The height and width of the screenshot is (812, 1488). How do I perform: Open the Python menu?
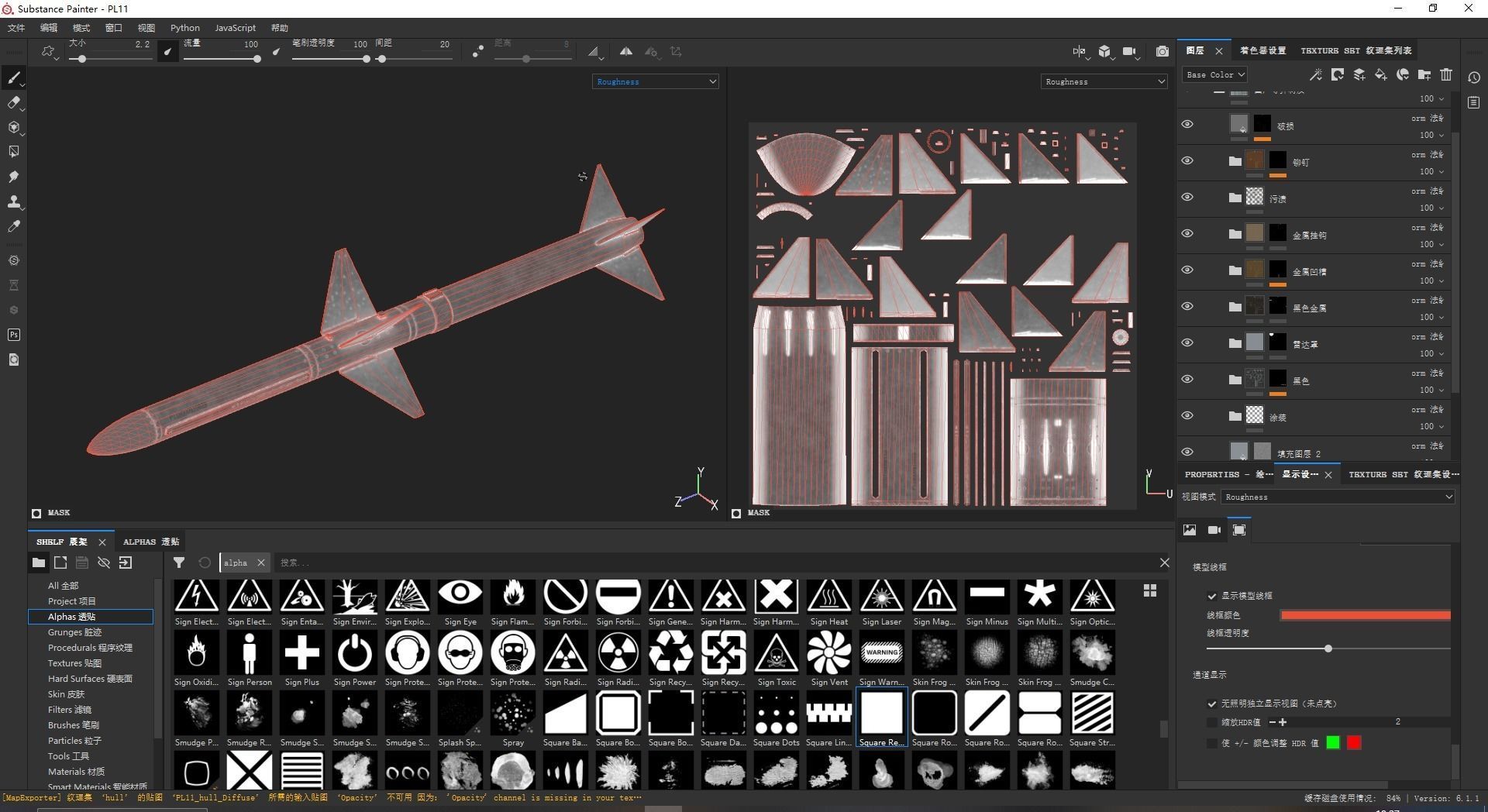pos(185,28)
